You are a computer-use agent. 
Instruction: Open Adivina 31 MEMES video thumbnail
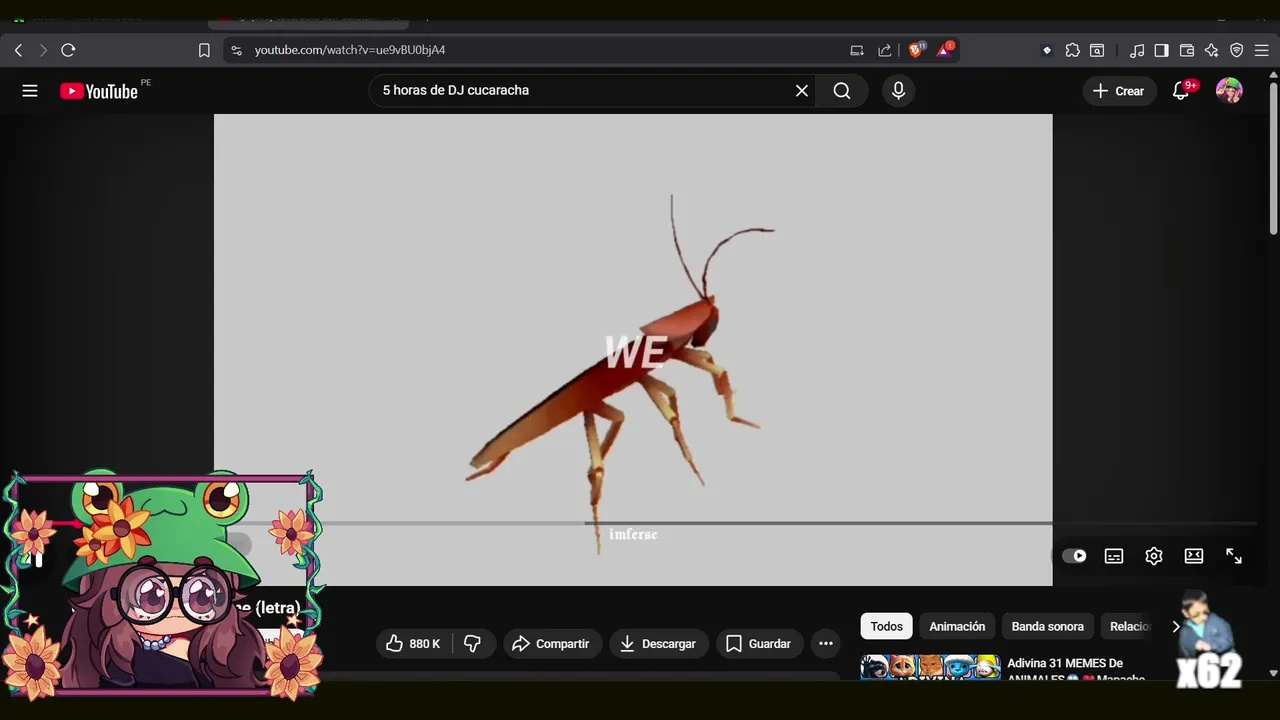point(930,667)
